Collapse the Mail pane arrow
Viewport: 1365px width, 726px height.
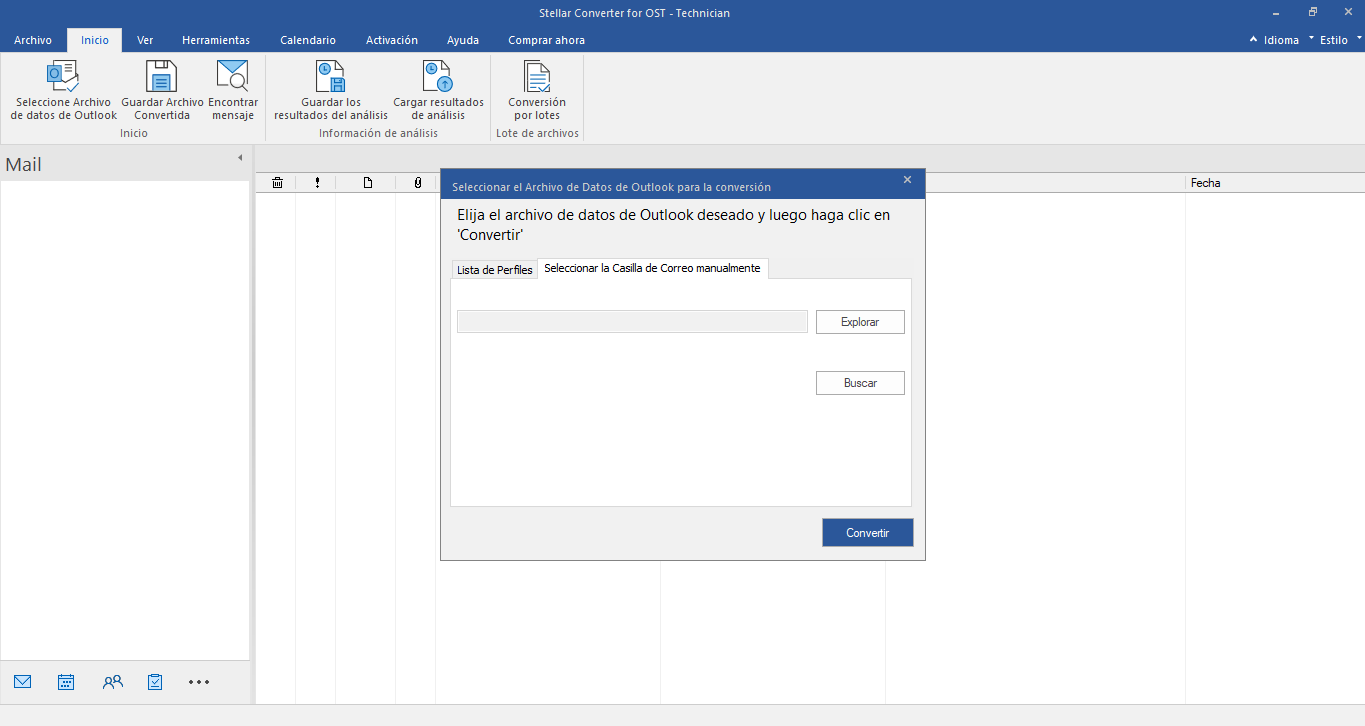(240, 158)
